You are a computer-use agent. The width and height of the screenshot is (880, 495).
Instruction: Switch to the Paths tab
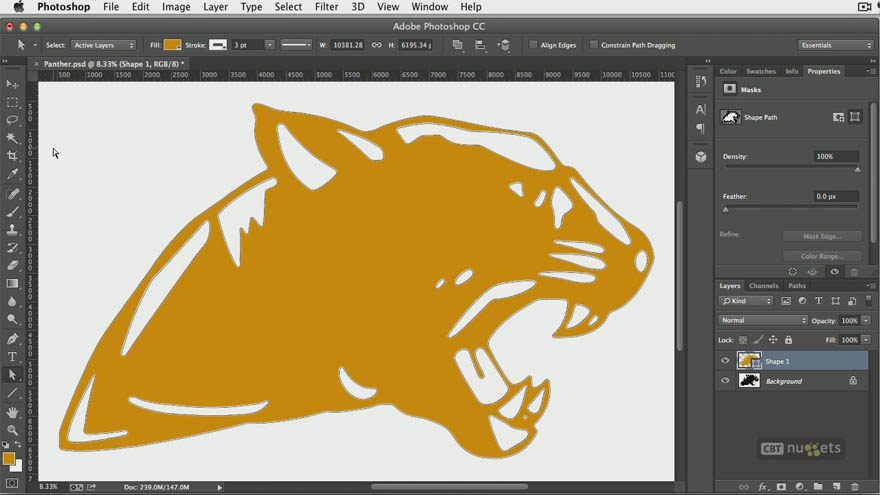click(797, 286)
